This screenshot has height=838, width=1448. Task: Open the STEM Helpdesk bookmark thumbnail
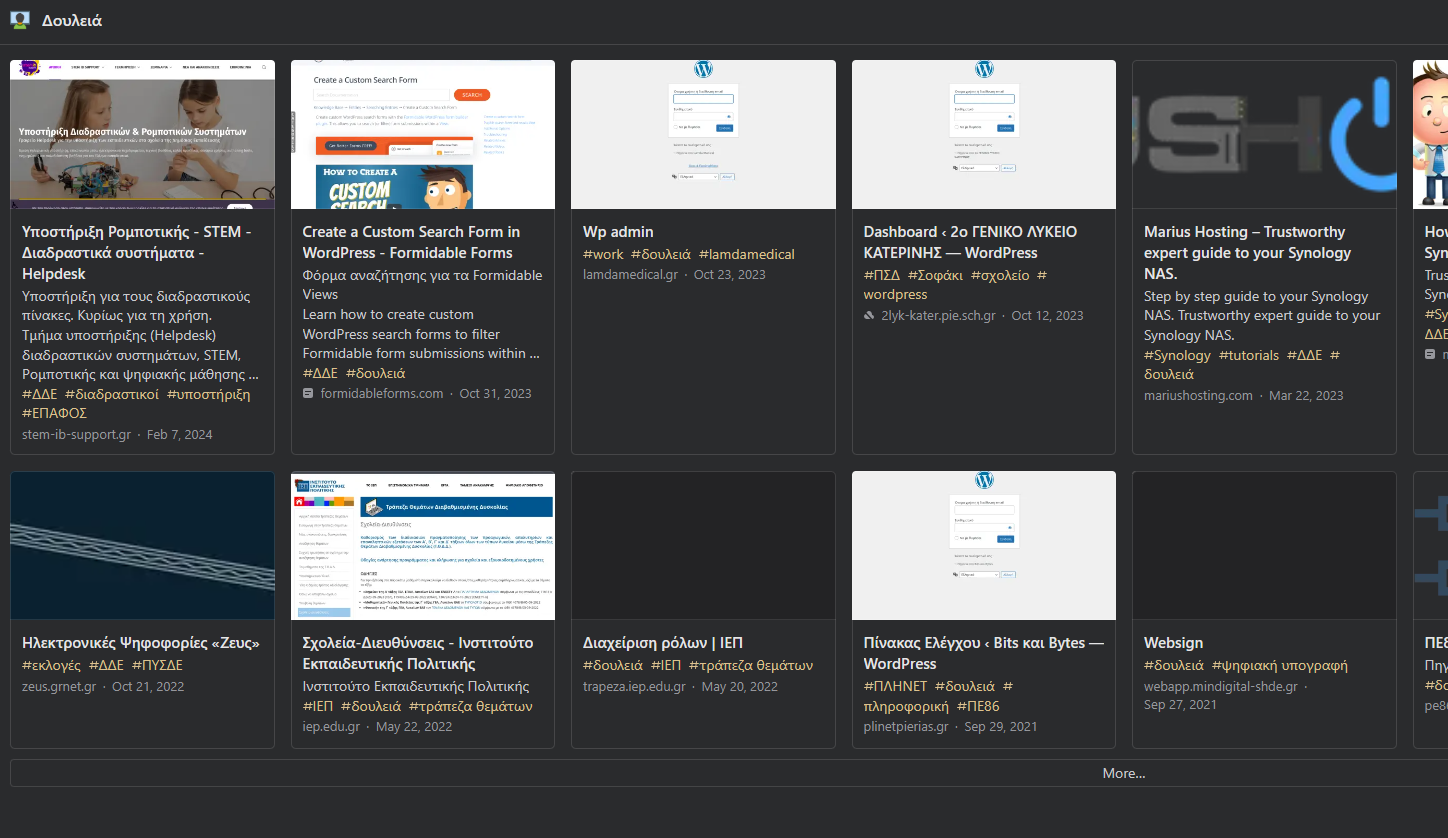coord(142,134)
